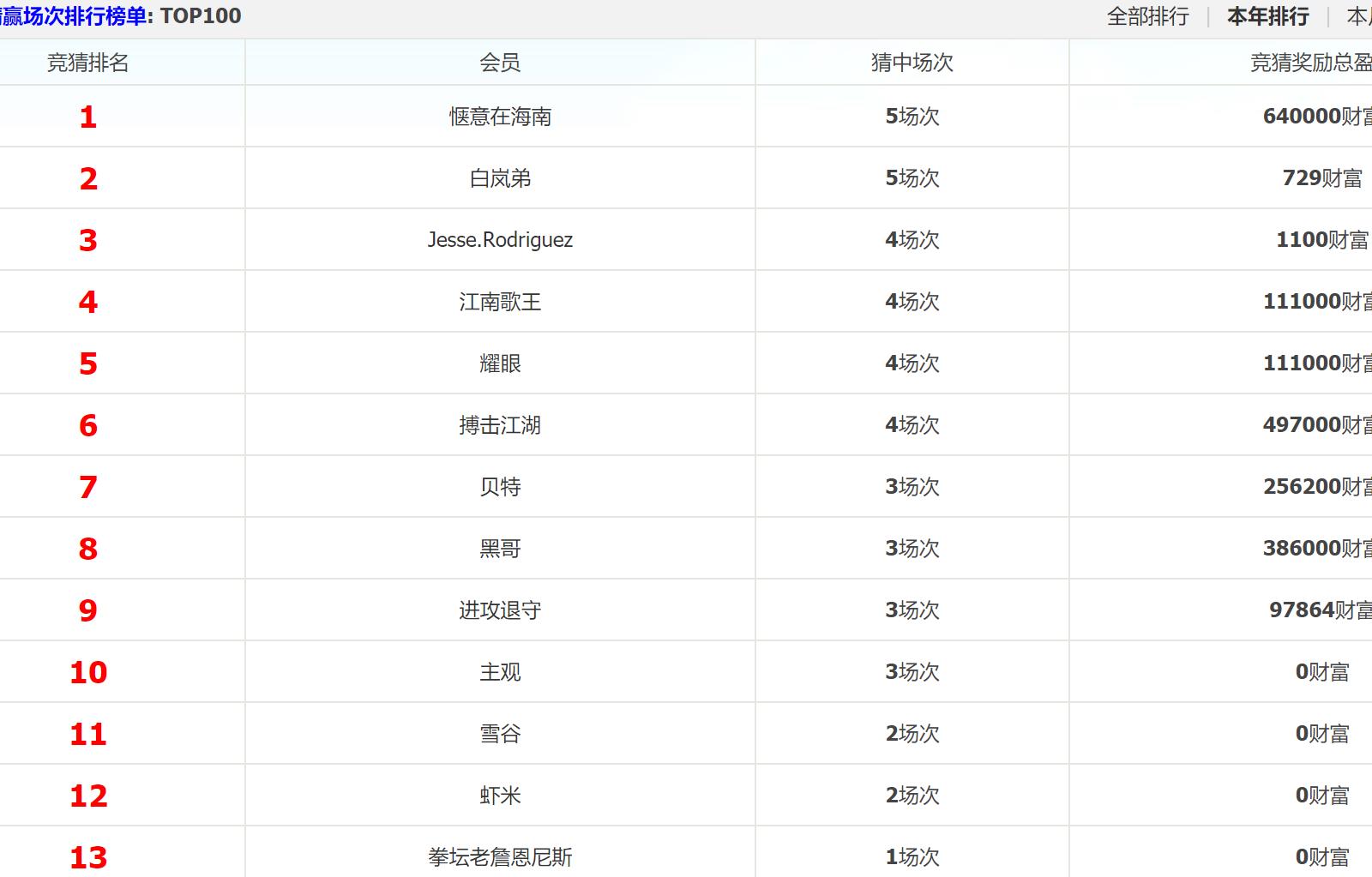The height and width of the screenshot is (877, 1372).
Task: Click member name Jesse.Rodriguez
Action: coord(500,240)
